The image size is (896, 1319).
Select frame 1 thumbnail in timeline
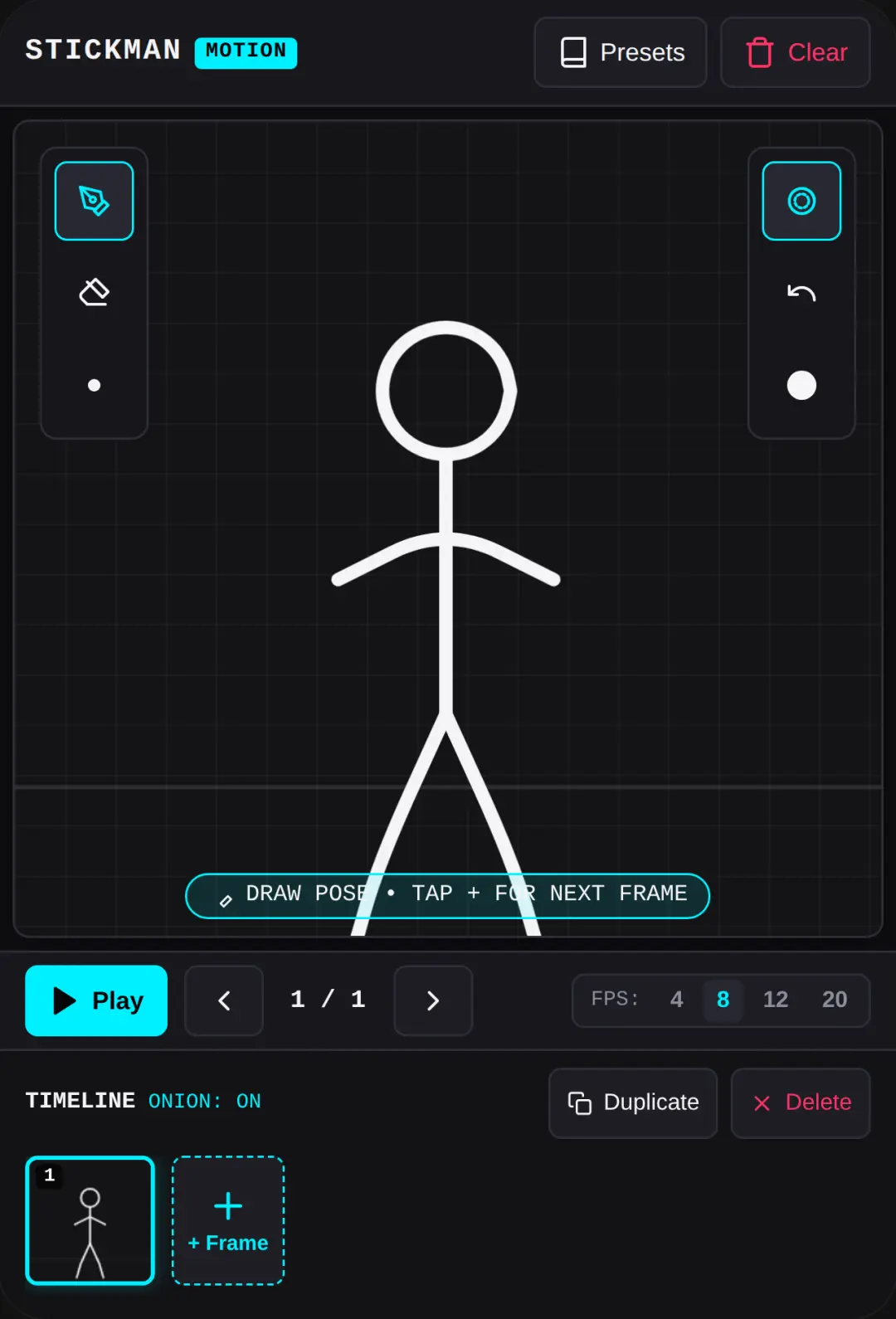[x=90, y=1220]
